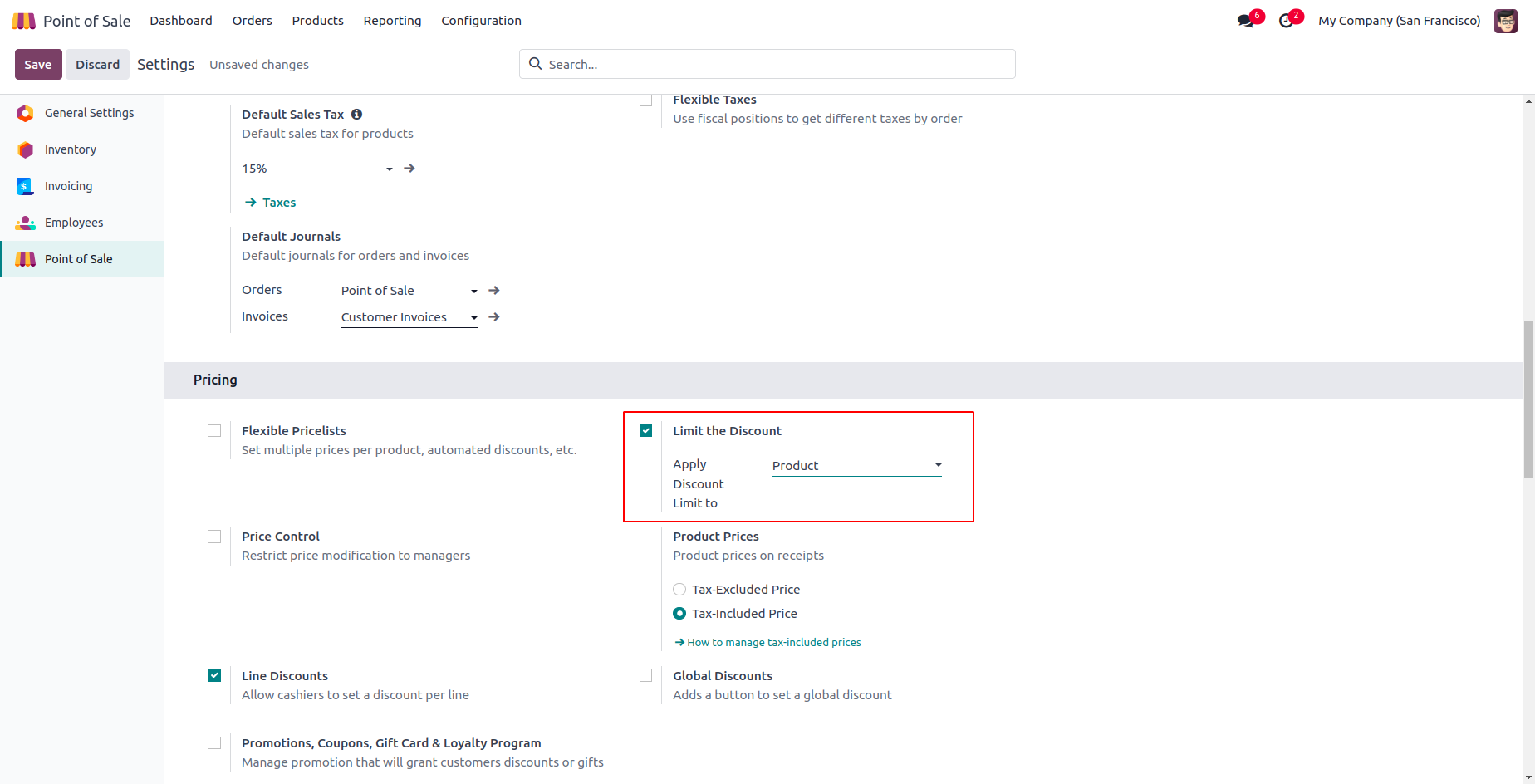The image size is (1535, 784).
Task: Click the Save button
Action: coord(38,65)
